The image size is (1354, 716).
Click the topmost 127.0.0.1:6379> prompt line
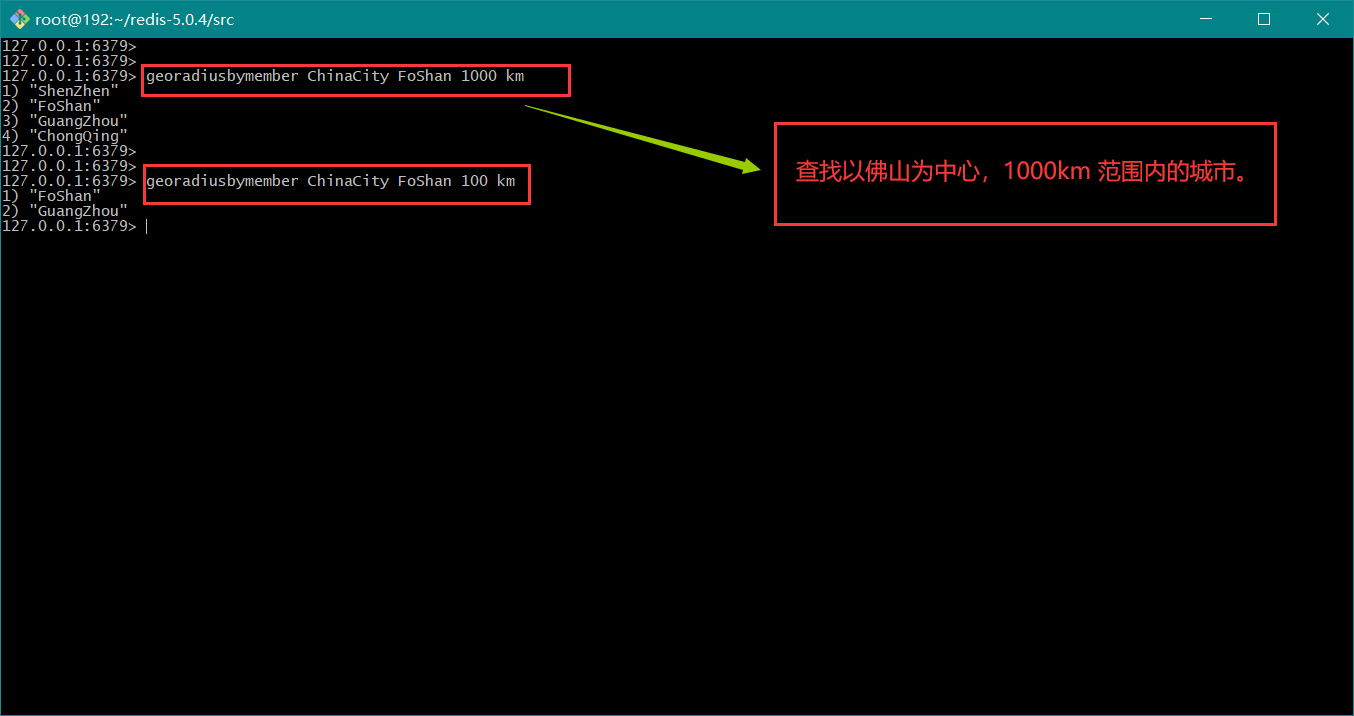click(68, 46)
